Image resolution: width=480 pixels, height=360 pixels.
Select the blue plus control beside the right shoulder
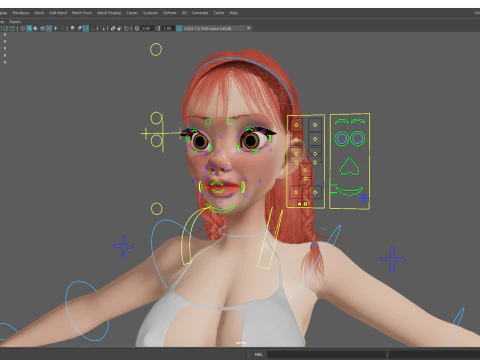click(392, 259)
